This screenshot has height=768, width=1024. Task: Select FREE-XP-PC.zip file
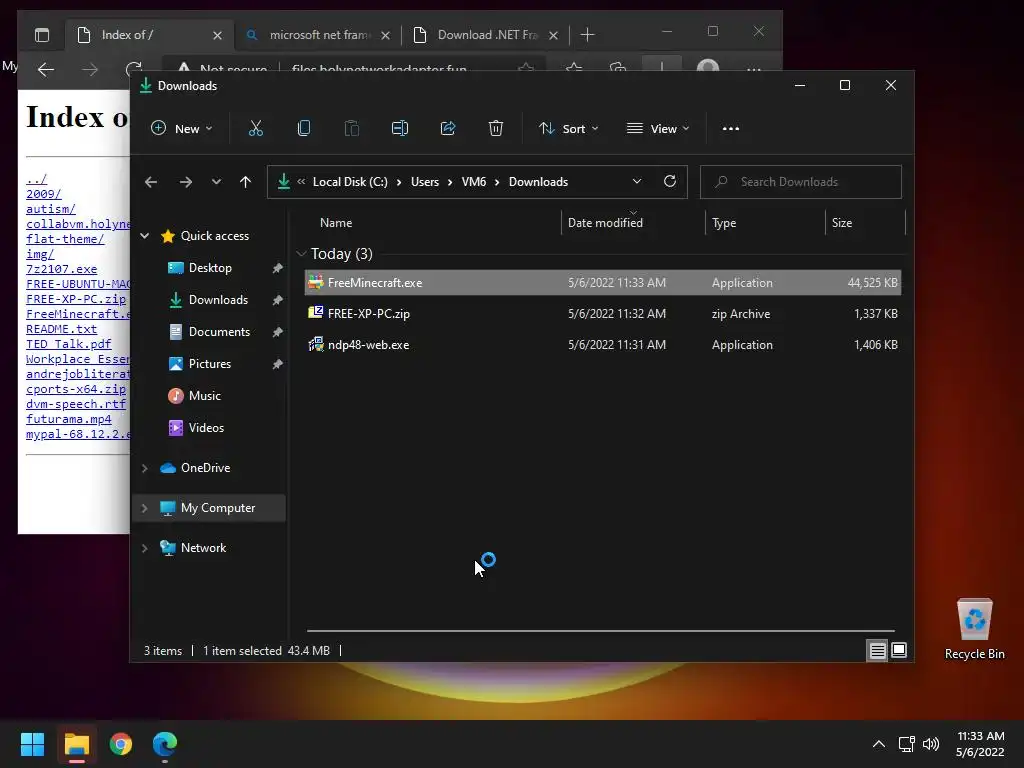point(603,314)
